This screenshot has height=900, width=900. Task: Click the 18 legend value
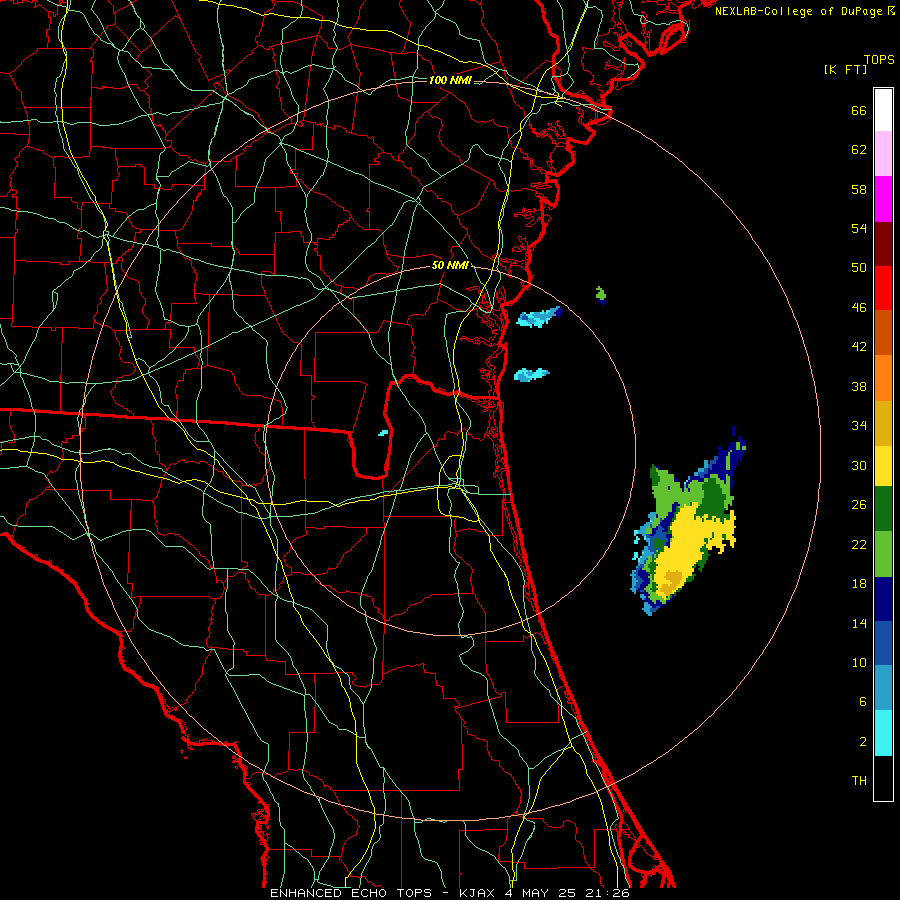[859, 584]
